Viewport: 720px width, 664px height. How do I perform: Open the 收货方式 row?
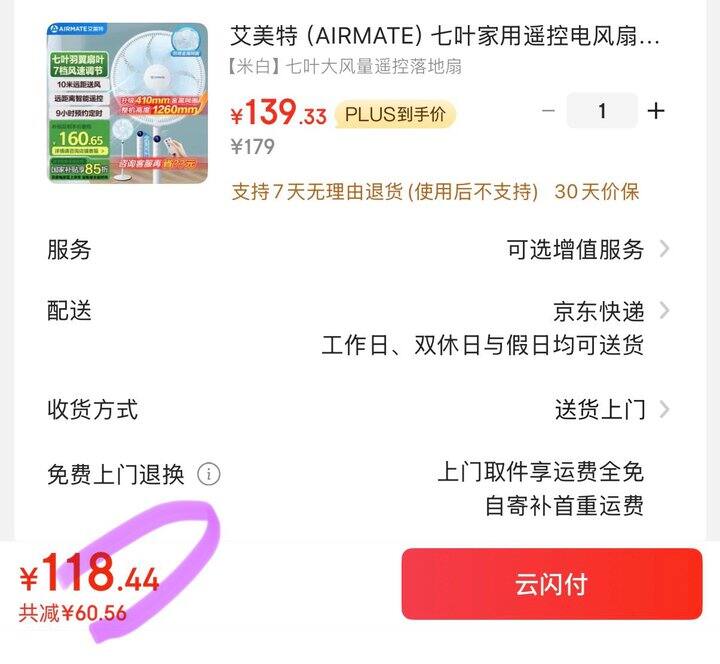pos(358,409)
